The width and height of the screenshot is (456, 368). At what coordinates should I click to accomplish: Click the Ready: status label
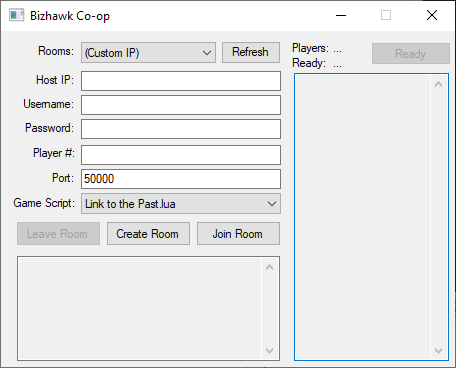click(309, 63)
